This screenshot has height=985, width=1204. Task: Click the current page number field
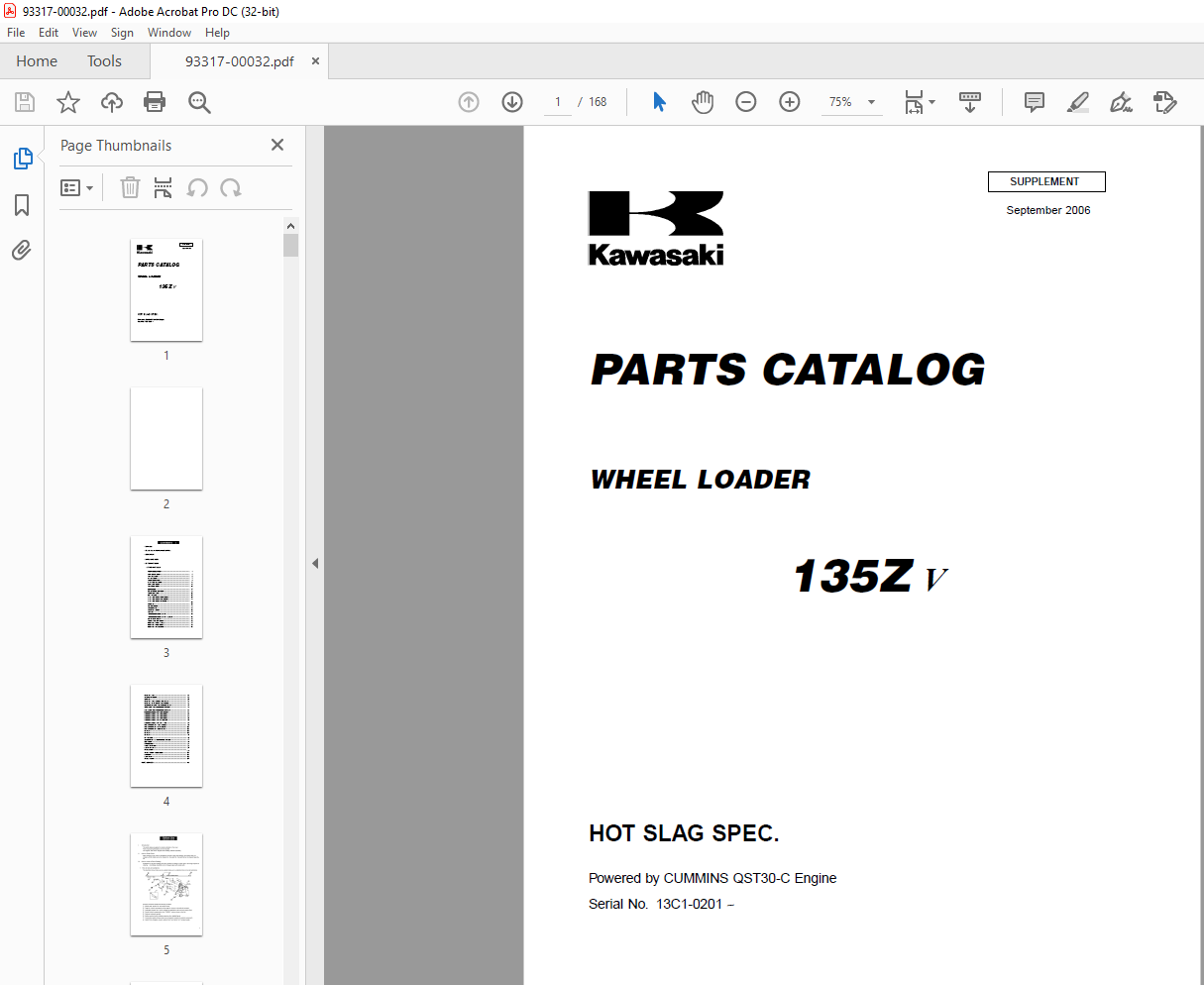click(558, 102)
